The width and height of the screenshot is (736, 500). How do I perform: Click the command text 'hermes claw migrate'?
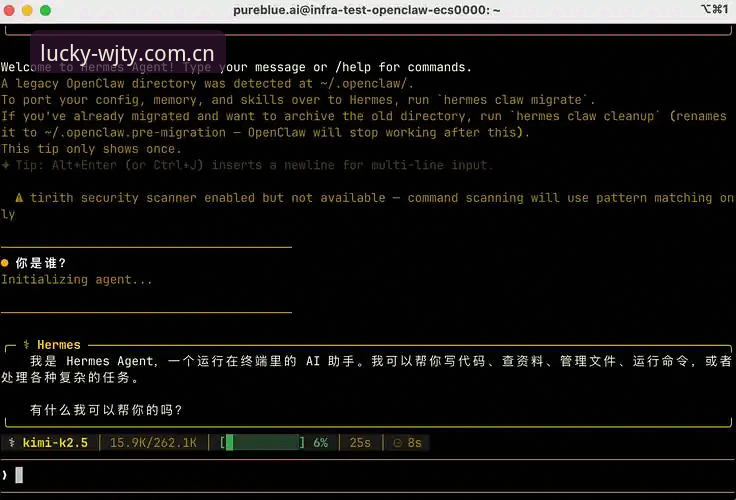click(x=513, y=100)
